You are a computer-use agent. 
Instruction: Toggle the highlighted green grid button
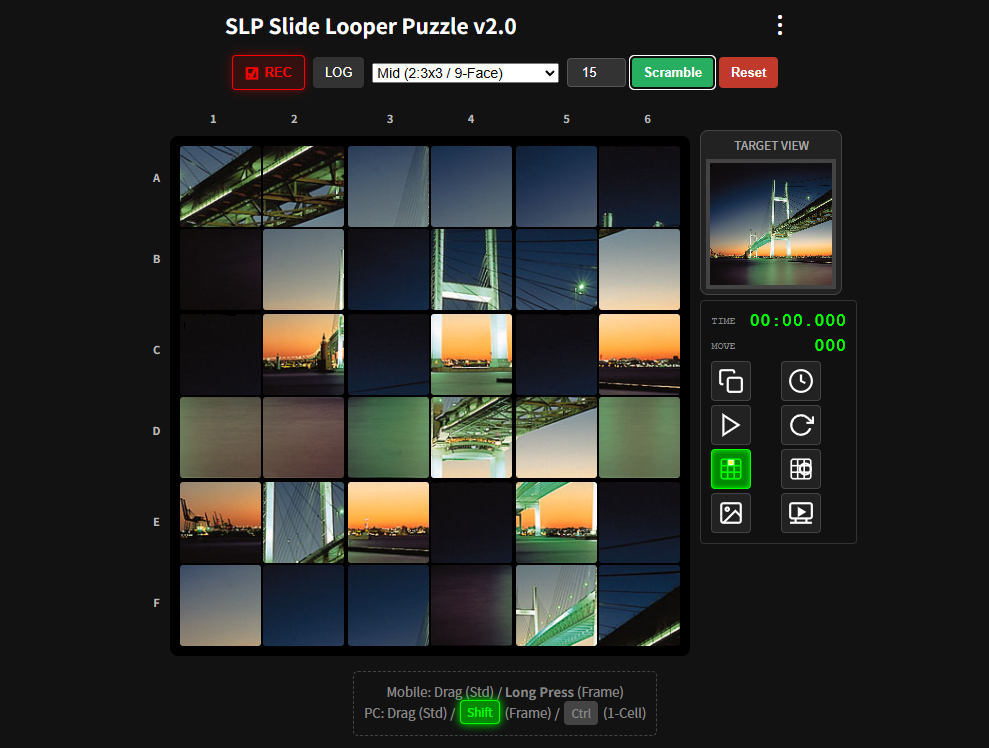coord(731,469)
